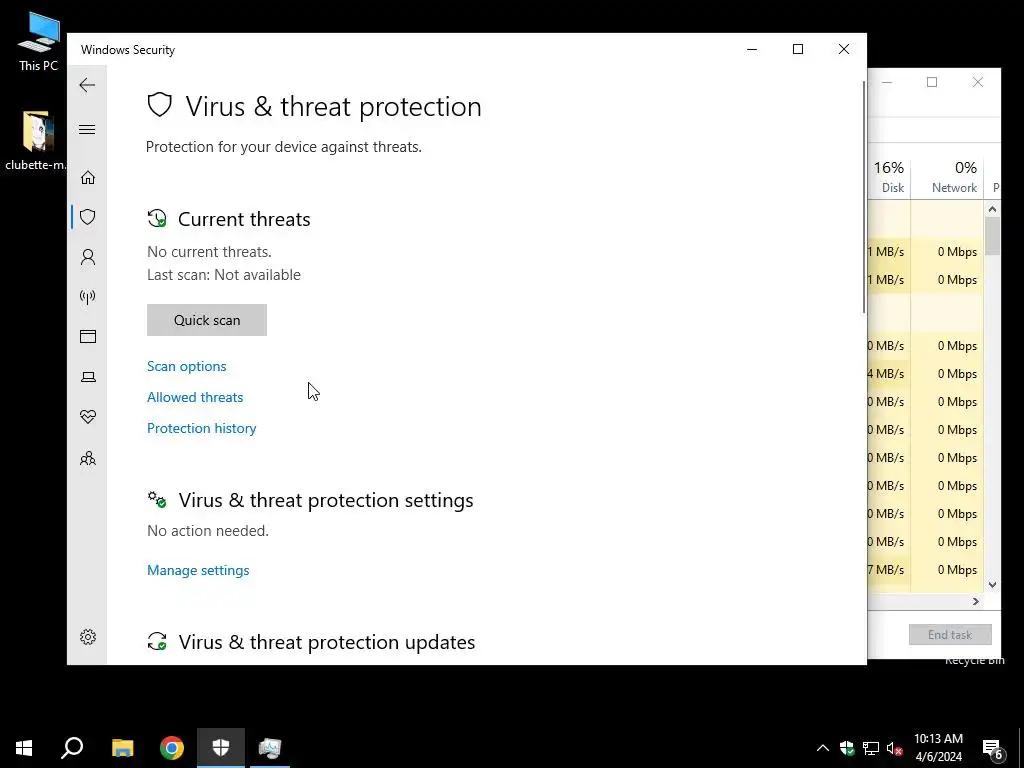This screenshot has width=1024, height=768.
Task: Open Firewall & network protection via the antenna icon
Action: tap(88, 297)
